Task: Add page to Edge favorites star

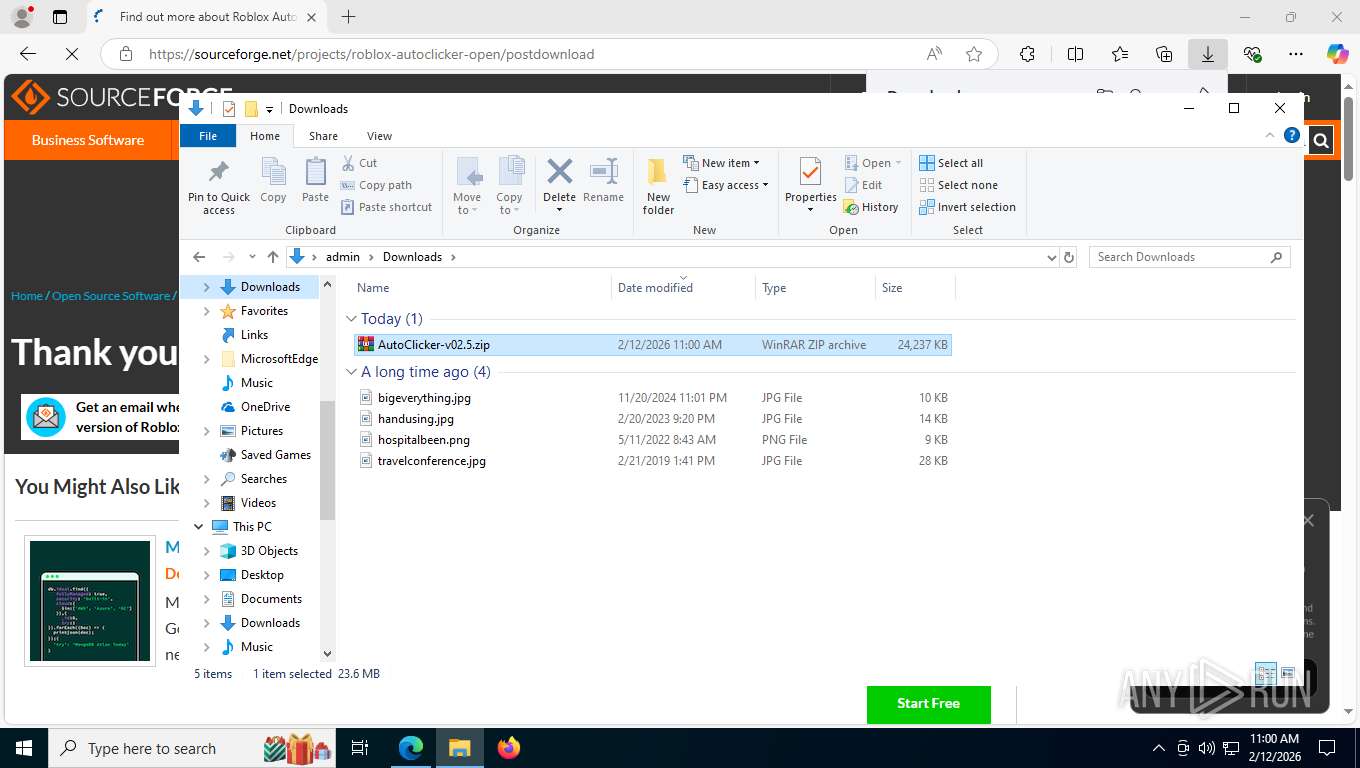Action: pyautogui.click(x=973, y=54)
